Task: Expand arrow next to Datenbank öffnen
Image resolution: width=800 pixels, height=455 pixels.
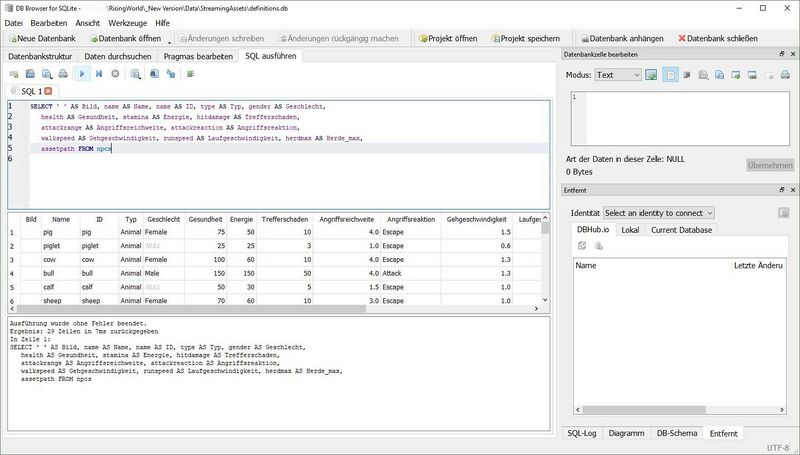Action: pos(169,42)
